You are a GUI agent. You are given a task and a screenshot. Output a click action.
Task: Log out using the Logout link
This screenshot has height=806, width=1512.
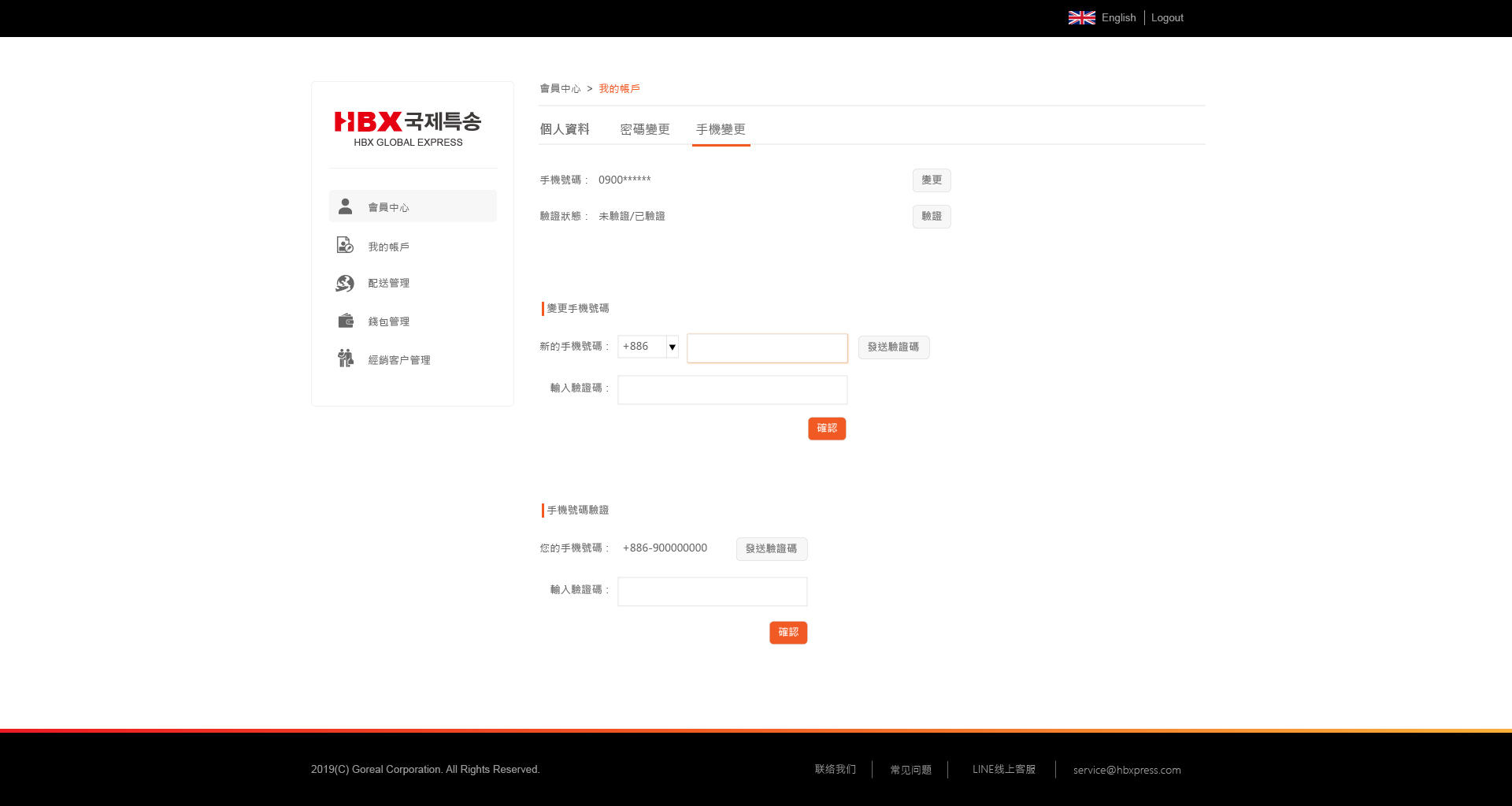[1166, 17]
